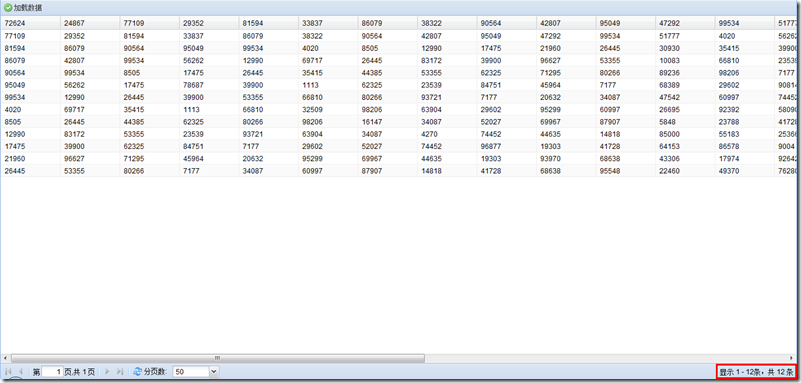Viewport: 801px width, 383px height.
Task: Select the cell containing 86578
Action: (745, 147)
